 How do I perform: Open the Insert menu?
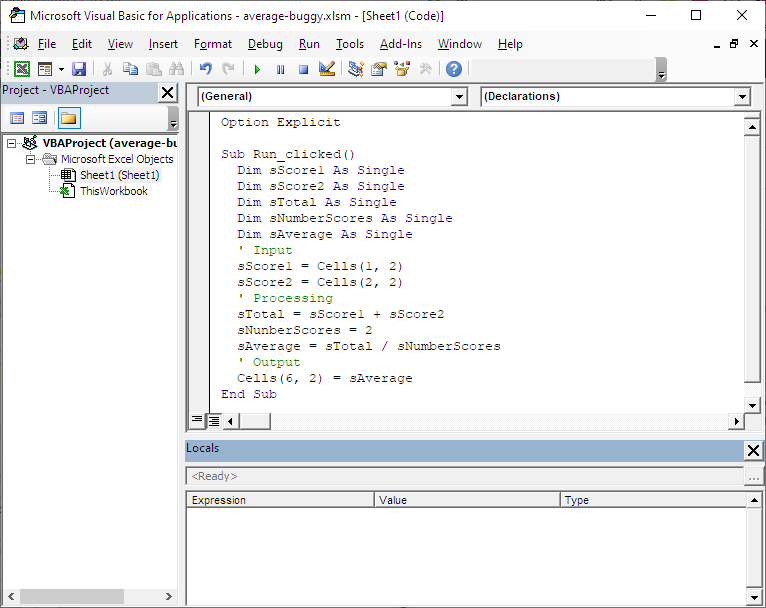163,44
